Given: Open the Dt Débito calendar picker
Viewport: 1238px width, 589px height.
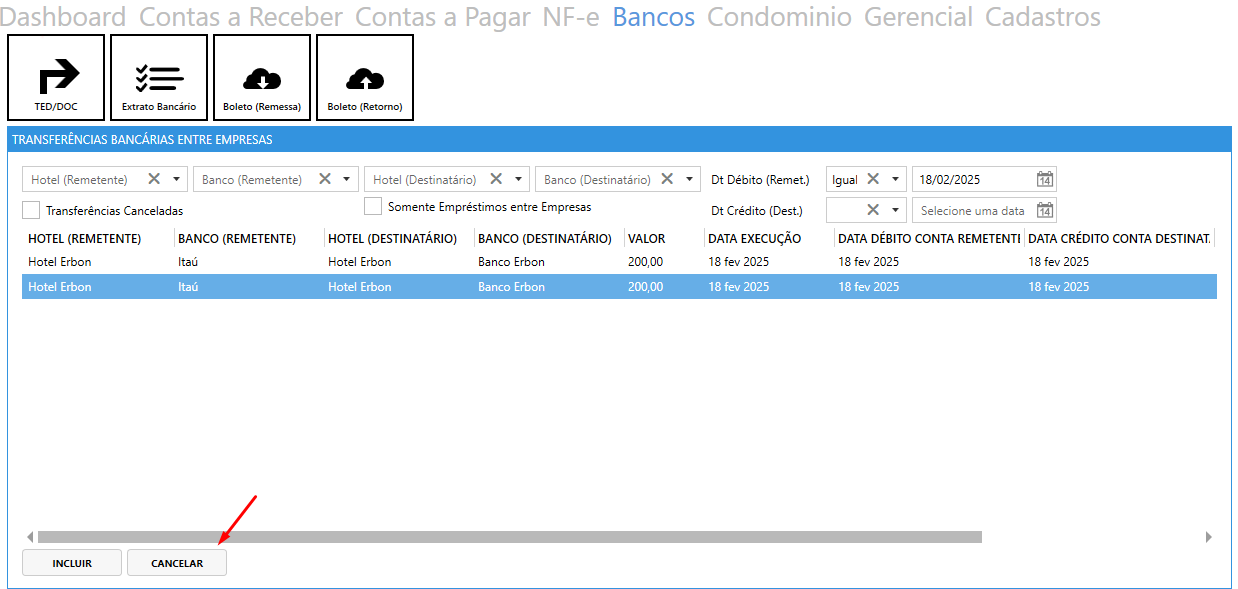Looking at the screenshot, I should coord(1044,180).
